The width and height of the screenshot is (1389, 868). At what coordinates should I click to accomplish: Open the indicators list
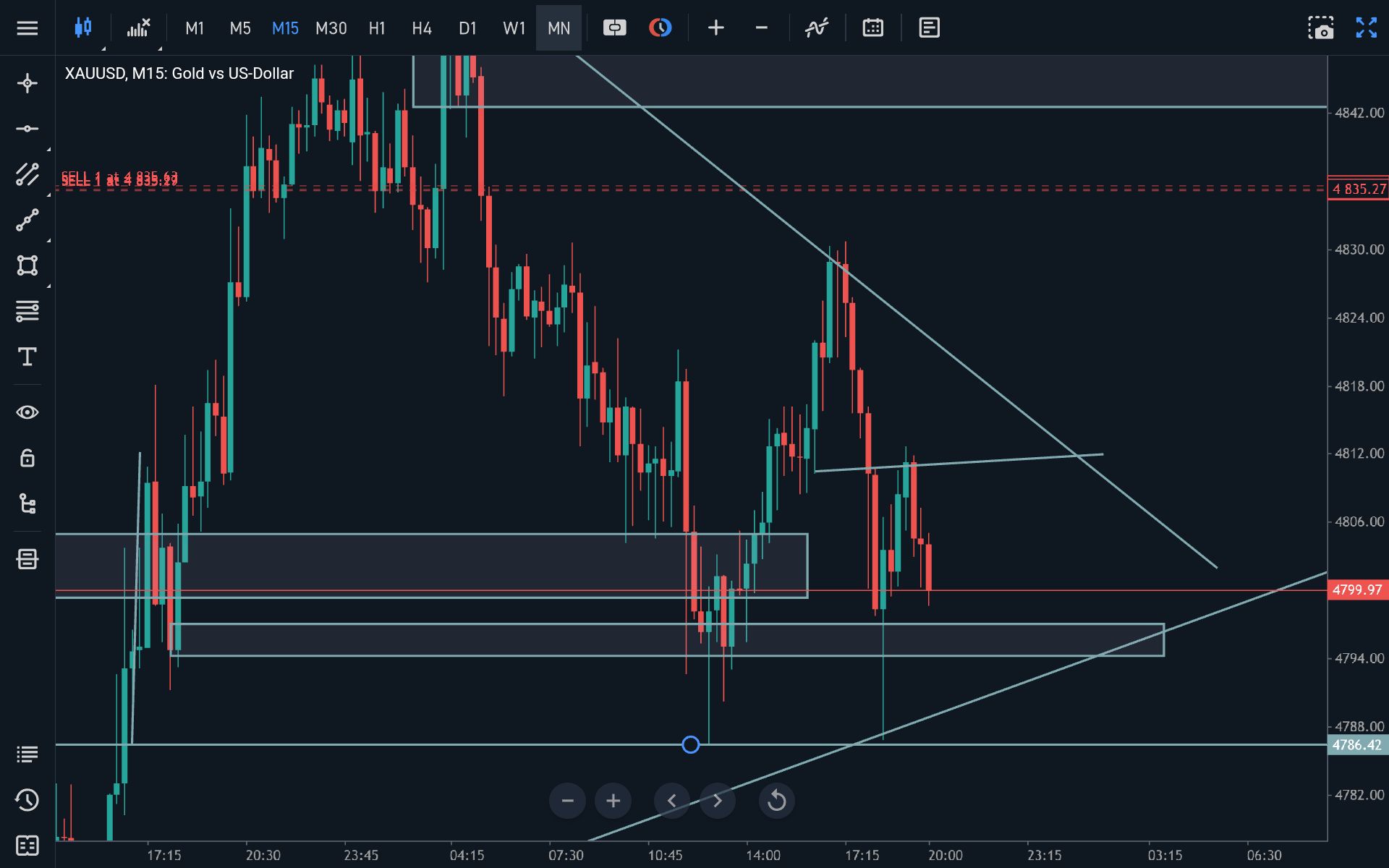pos(817,28)
